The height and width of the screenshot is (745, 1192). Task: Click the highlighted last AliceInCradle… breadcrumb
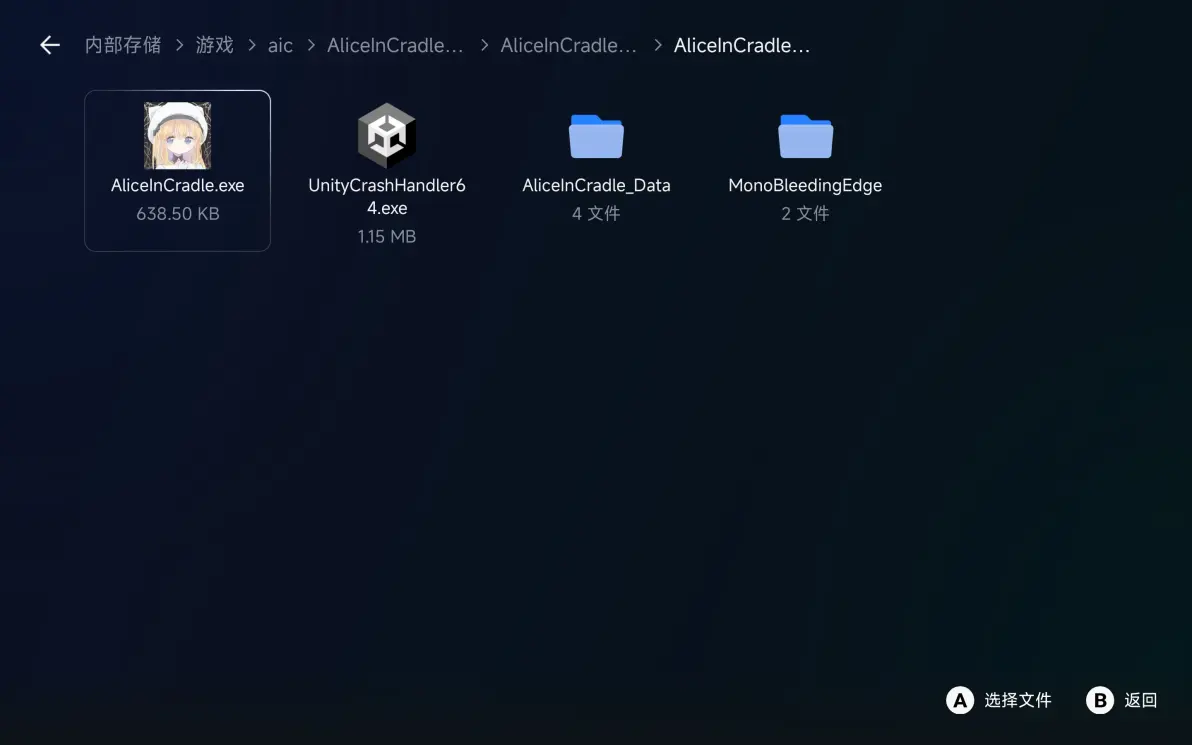(x=741, y=45)
